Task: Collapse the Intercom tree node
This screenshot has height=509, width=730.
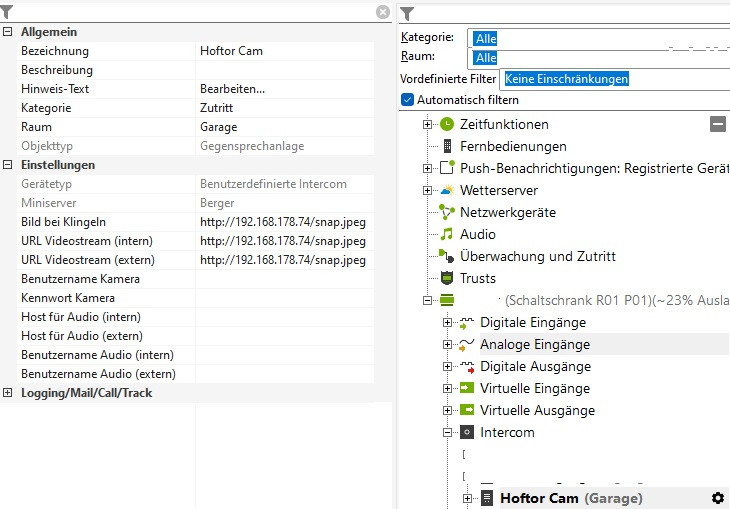Action: 447,433
